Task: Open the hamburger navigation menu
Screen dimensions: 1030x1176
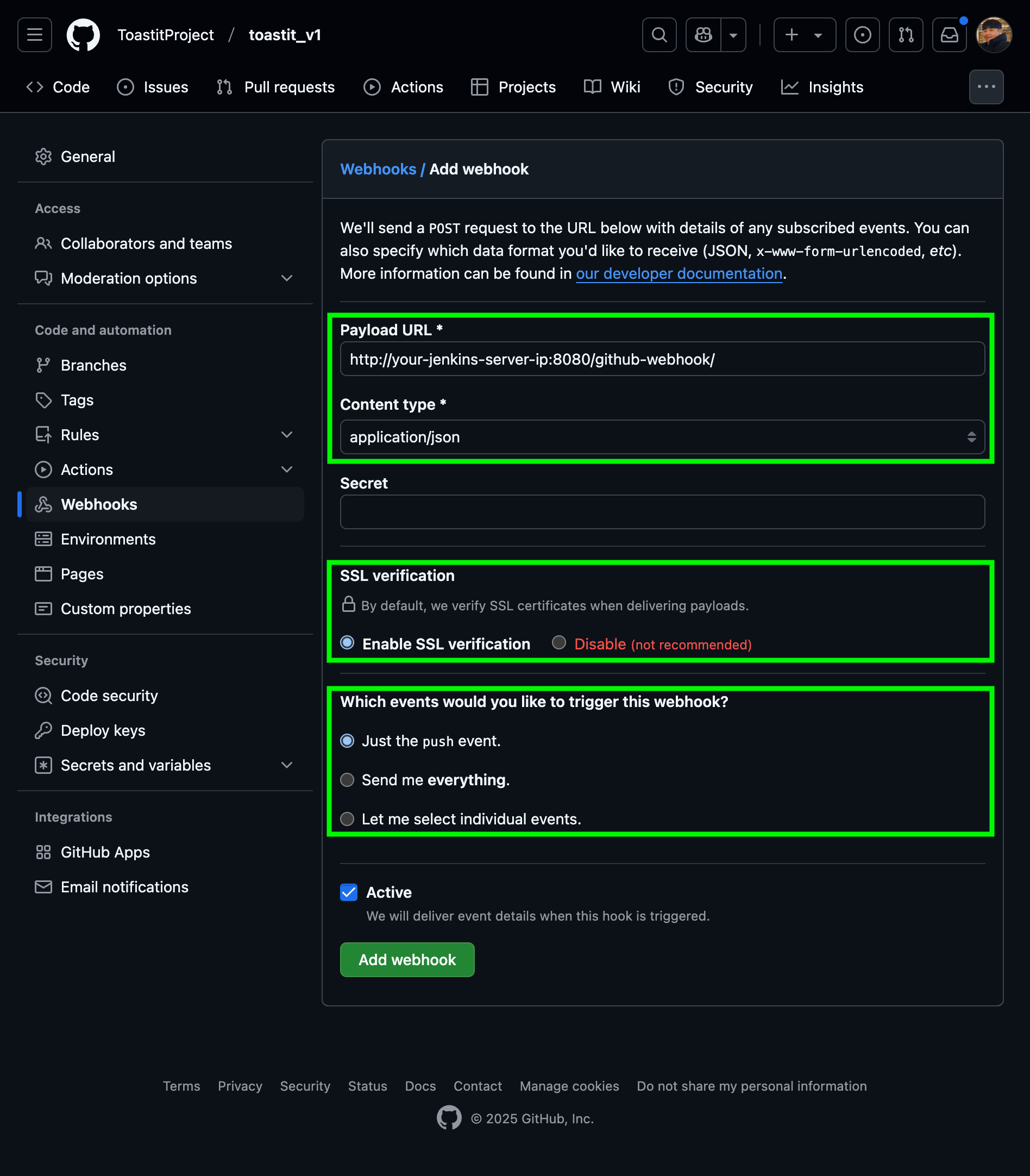Action: tap(34, 35)
